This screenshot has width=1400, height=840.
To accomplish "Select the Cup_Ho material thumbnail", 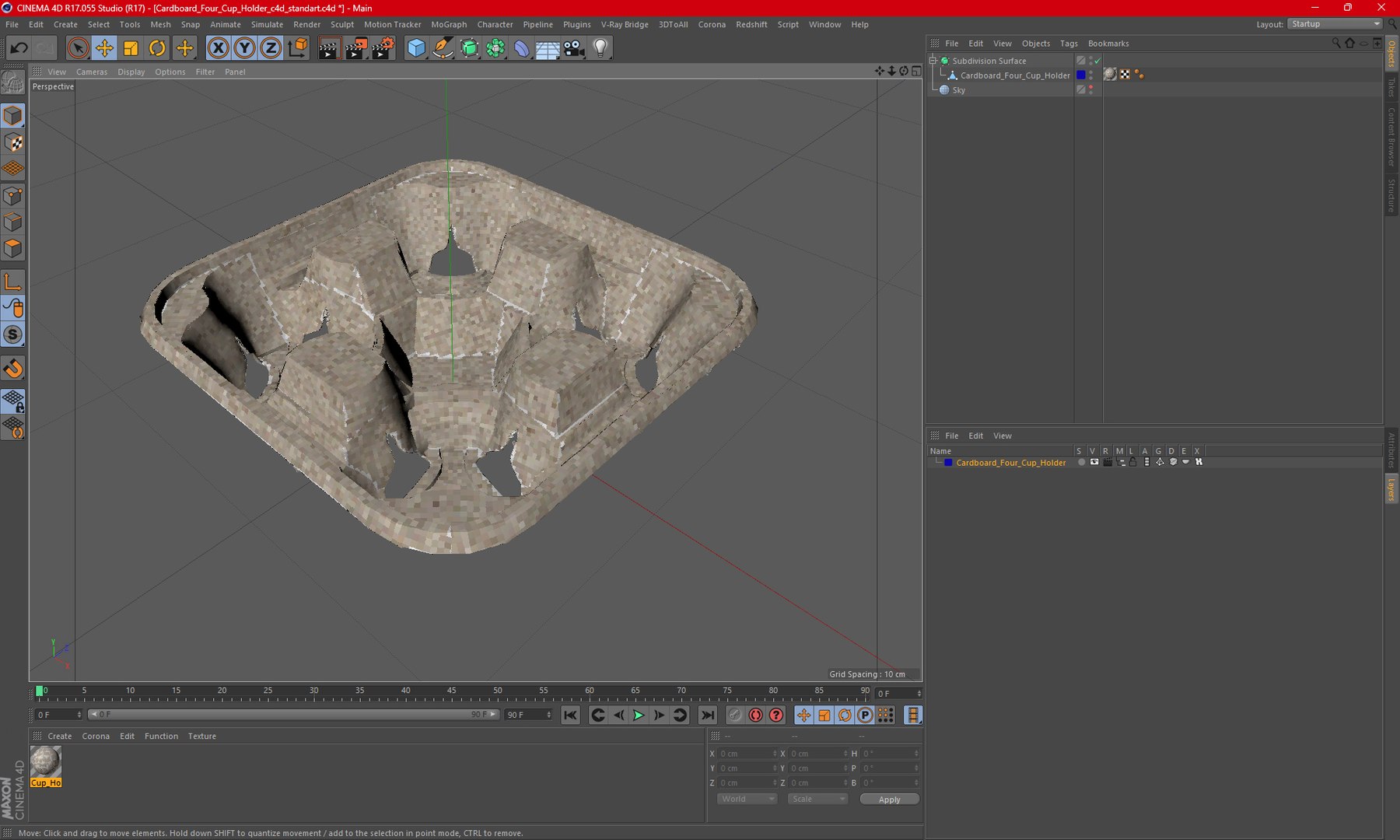I will 45,761.
